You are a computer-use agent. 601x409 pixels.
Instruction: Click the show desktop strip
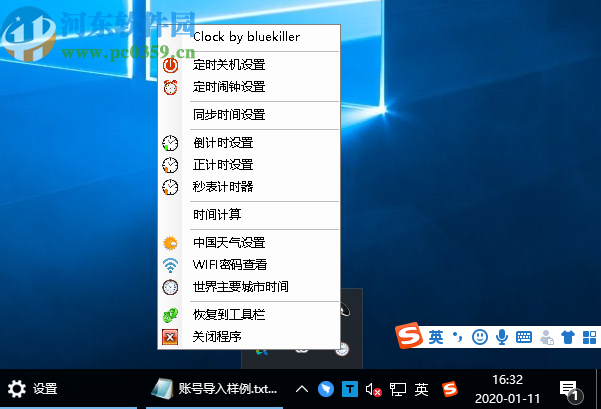click(598, 389)
